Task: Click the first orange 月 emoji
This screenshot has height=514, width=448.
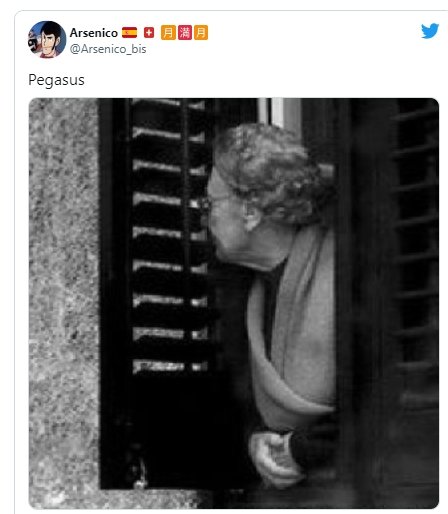Action: tap(168, 33)
